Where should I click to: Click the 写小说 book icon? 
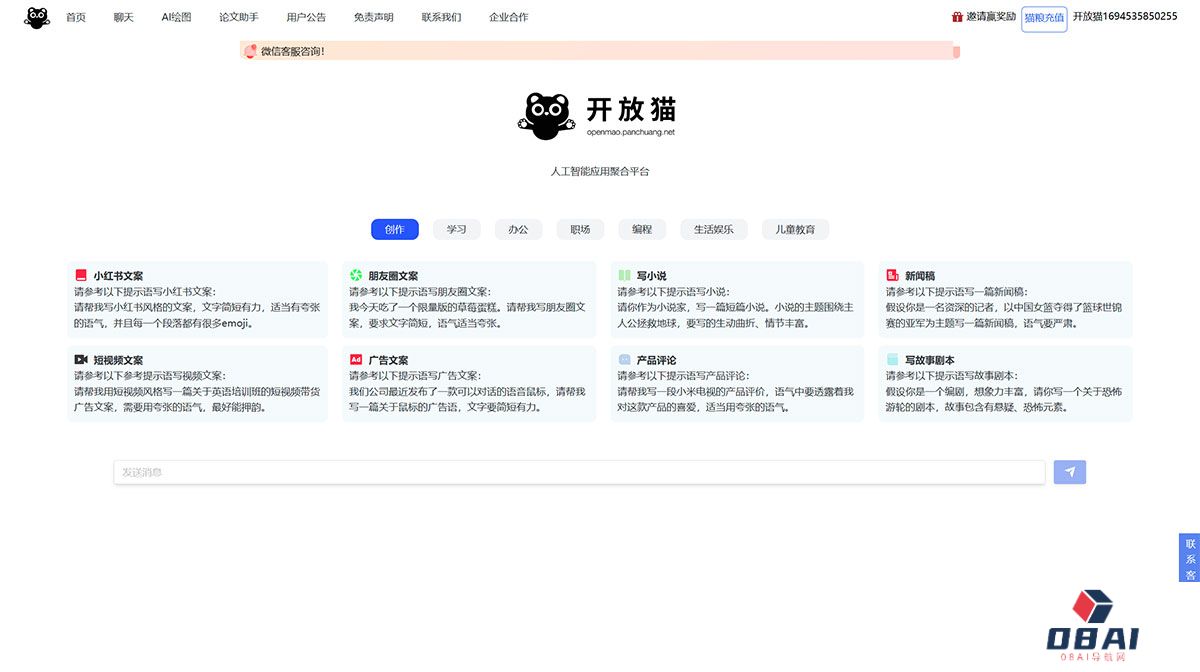click(x=624, y=276)
